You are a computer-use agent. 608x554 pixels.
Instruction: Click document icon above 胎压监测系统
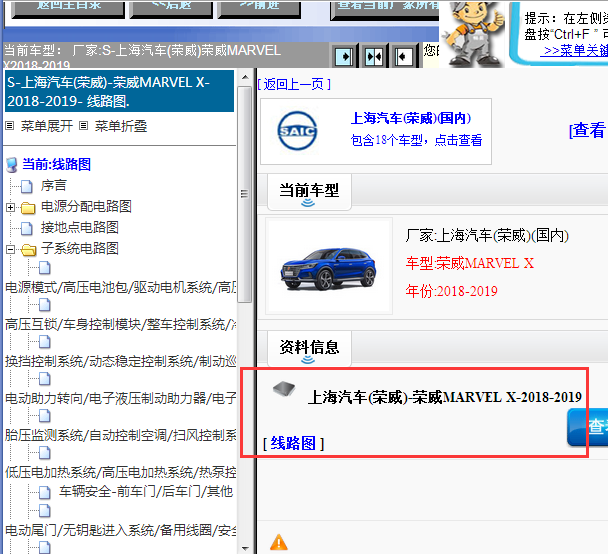(x=45, y=416)
